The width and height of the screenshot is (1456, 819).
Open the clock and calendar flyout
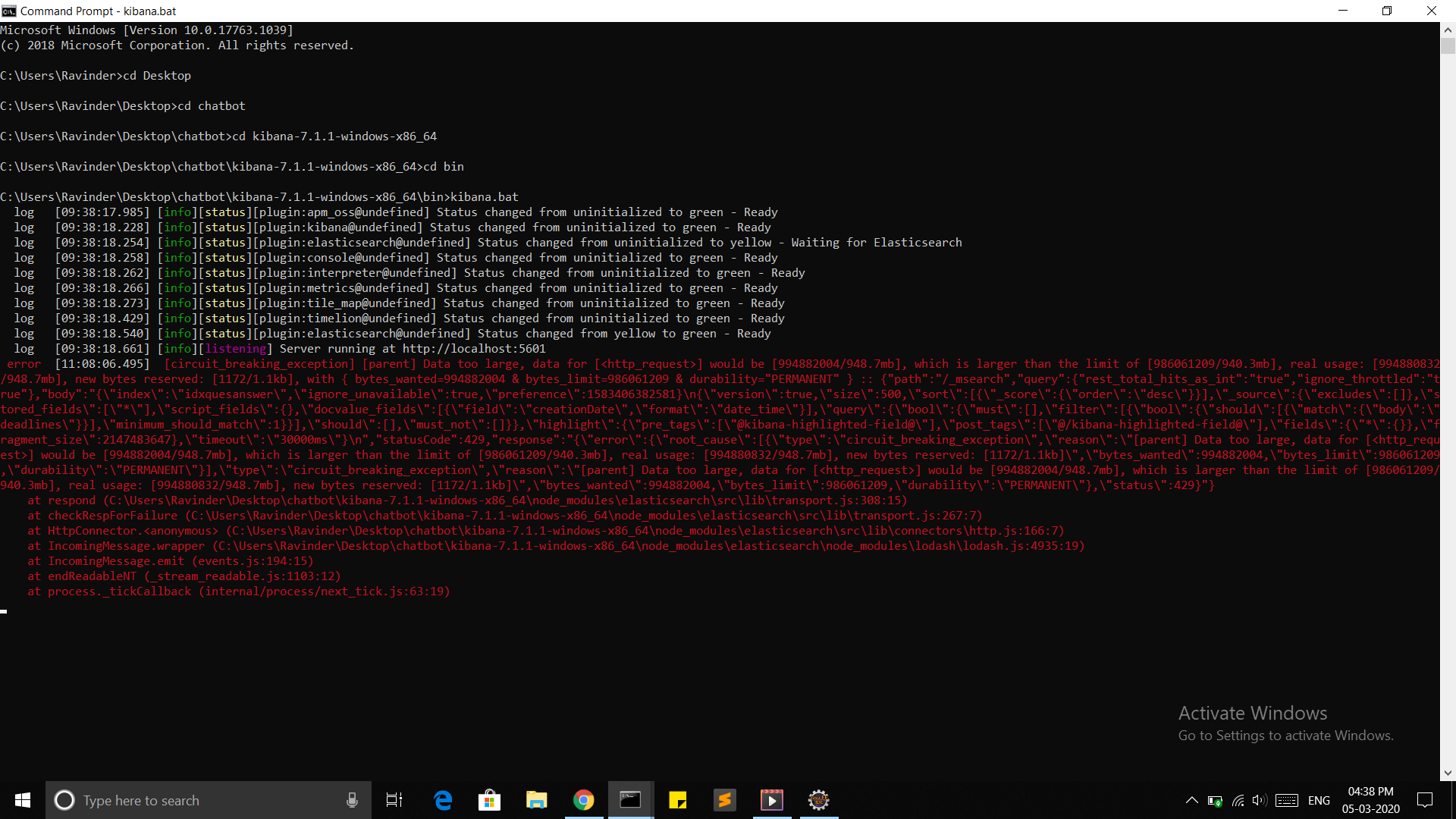(1370, 800)
